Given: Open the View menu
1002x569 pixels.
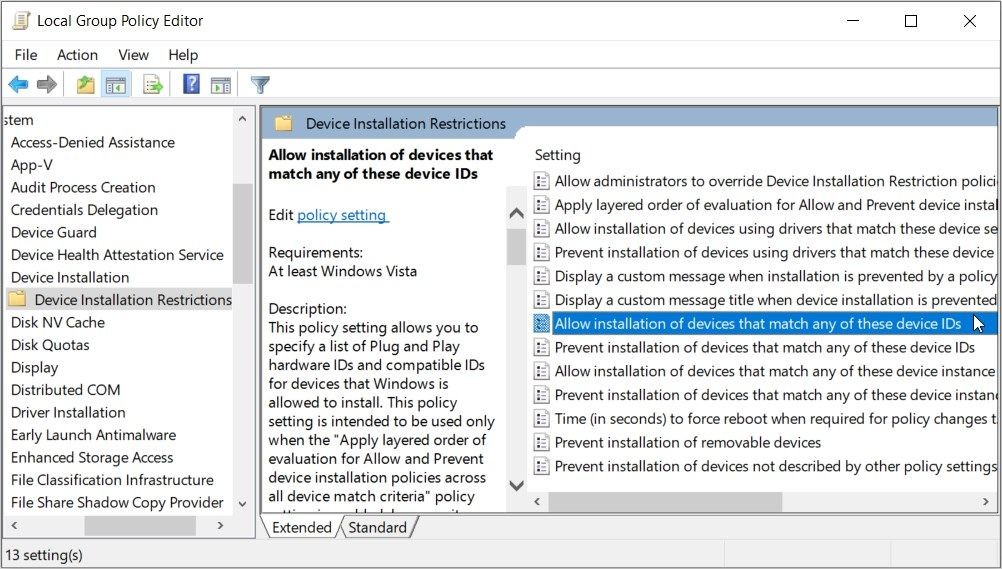Looking at the screenshot, I should pos(133,55).
